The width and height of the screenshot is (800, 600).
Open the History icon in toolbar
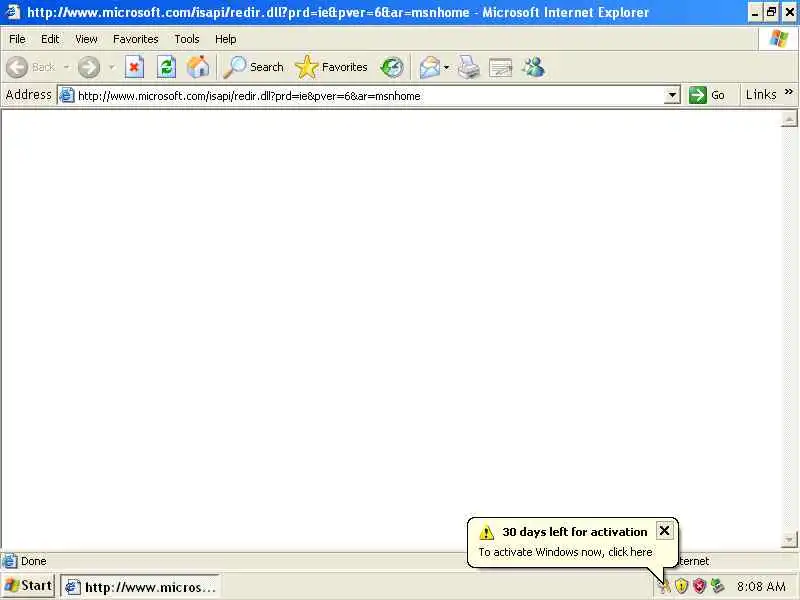(x=392, y=67)
